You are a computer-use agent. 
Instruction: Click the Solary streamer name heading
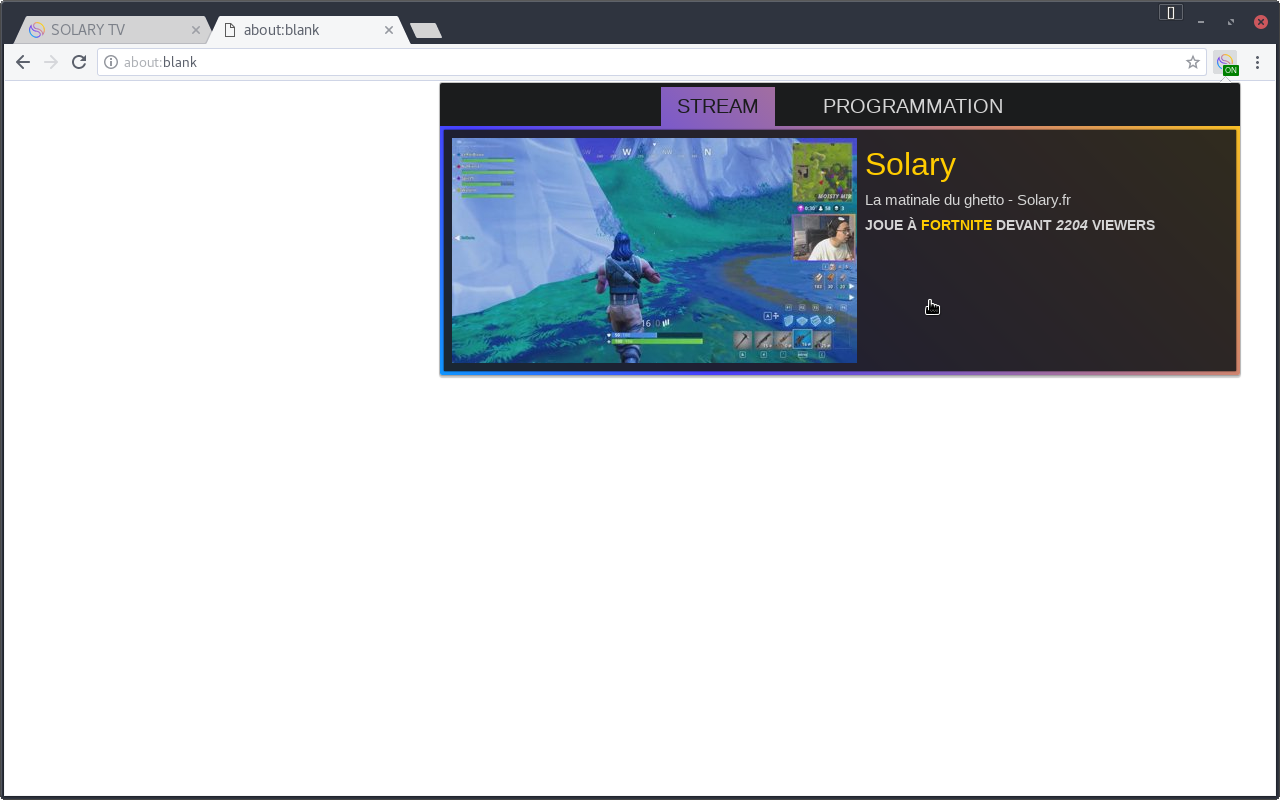910,164
